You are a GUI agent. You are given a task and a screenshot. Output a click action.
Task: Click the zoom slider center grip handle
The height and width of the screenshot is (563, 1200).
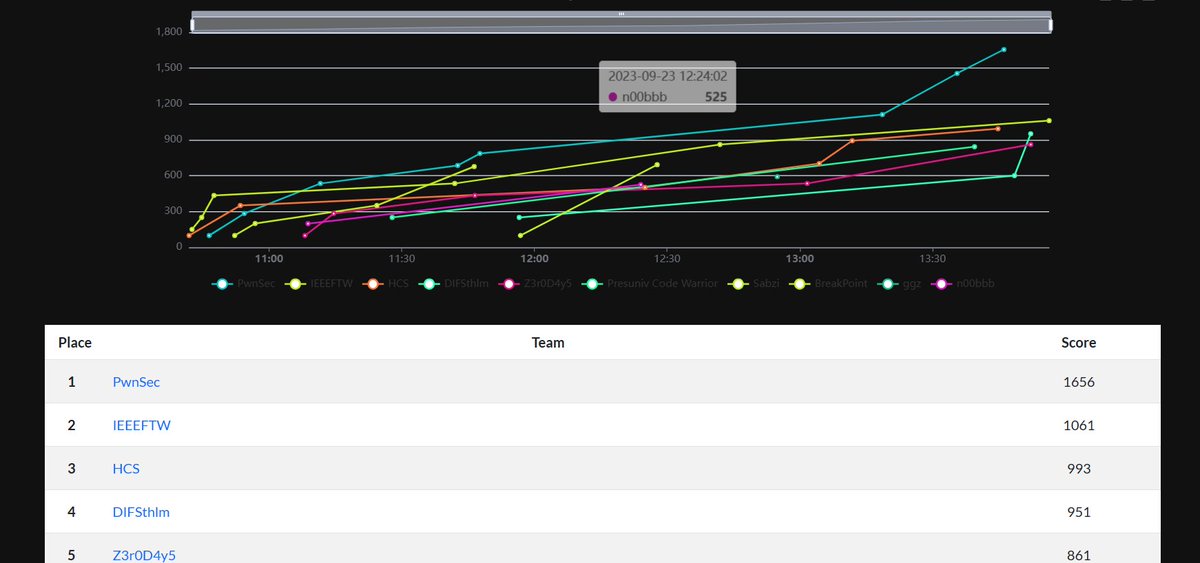pyautogui.click(x=621, y=14)
